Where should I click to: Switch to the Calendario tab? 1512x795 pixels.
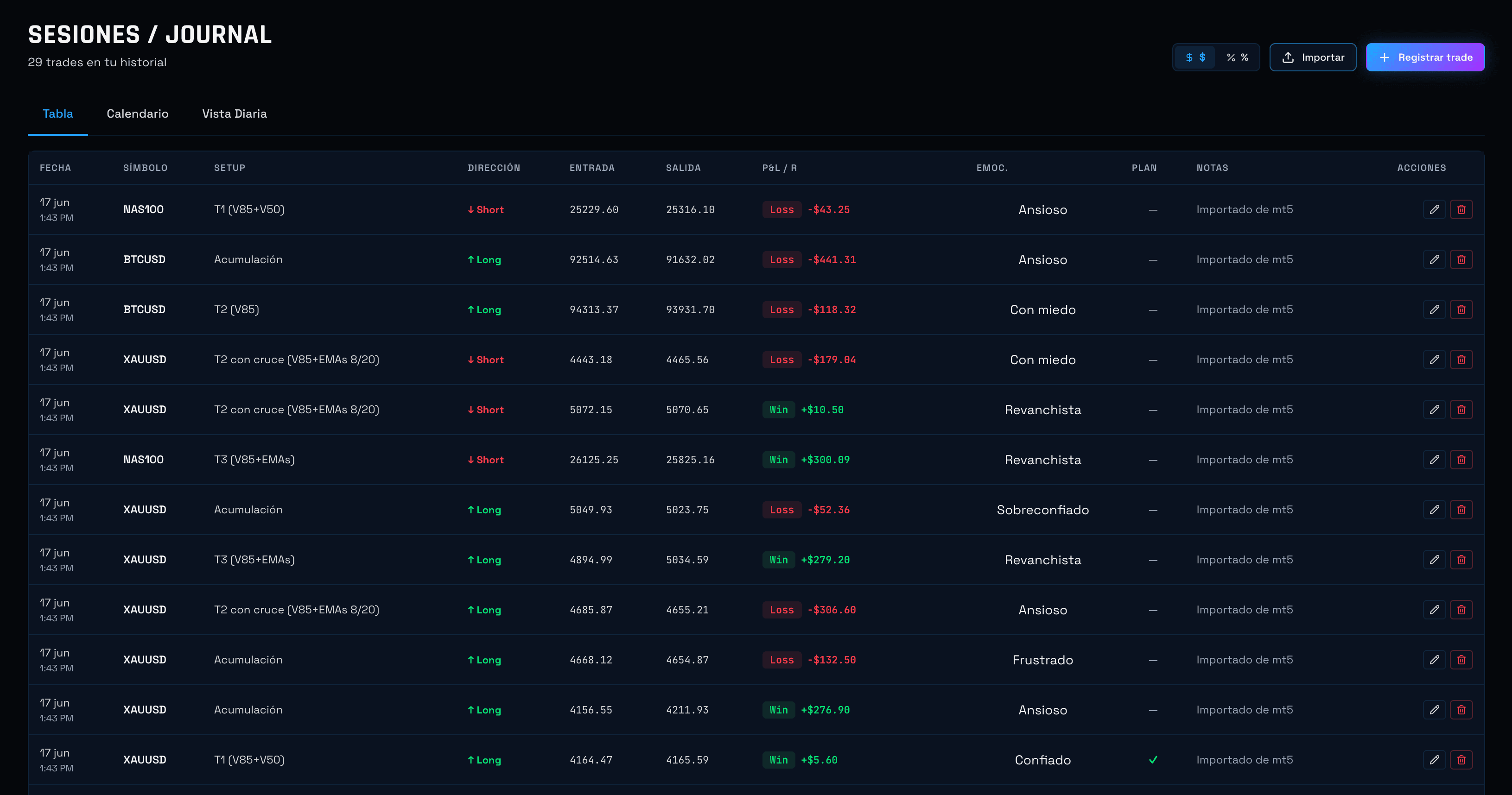tap(137, 114)
